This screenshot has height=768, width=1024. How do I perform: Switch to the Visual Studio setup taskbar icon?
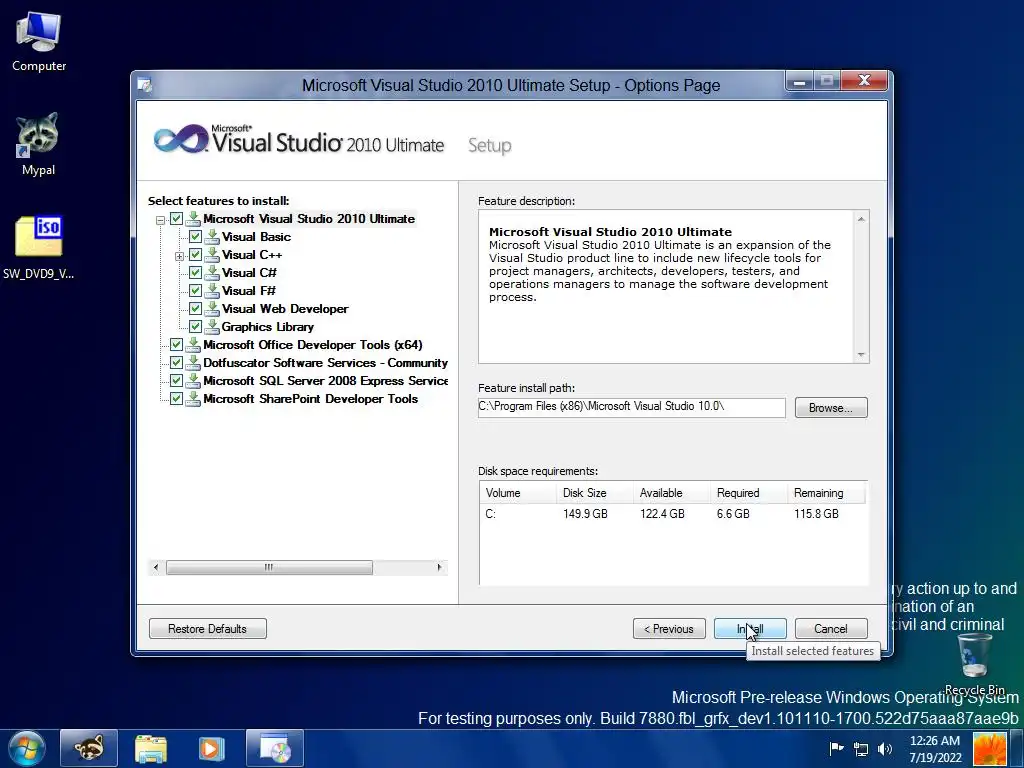click(x=275, y=748)
